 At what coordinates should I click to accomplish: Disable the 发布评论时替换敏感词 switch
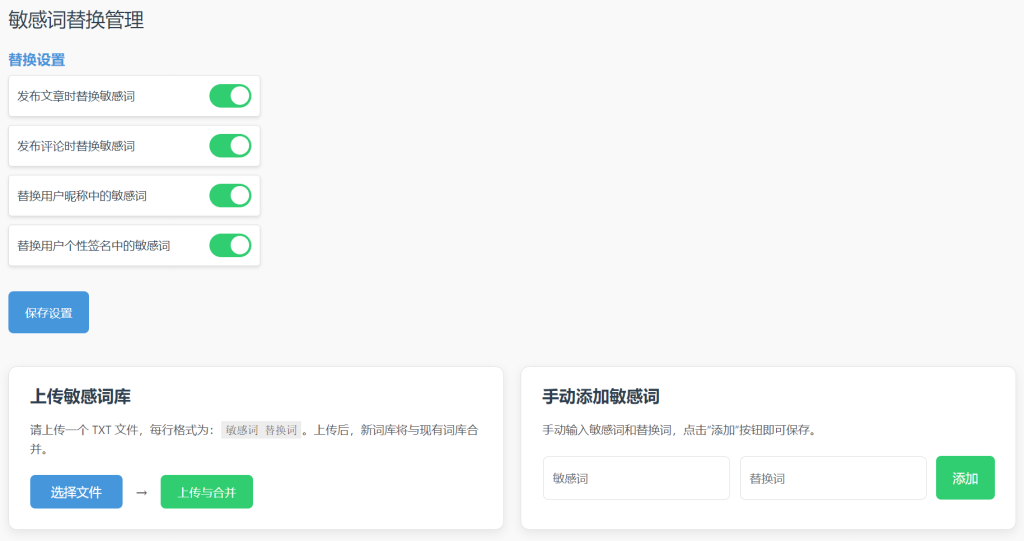coord(229,146)
